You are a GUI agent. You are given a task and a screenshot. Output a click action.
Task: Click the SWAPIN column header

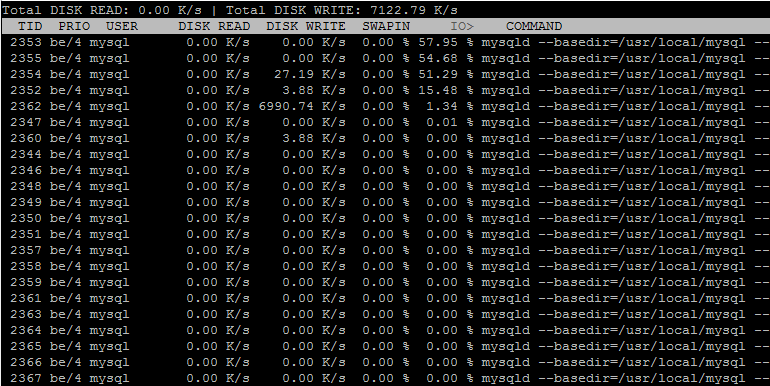(386, 26)
